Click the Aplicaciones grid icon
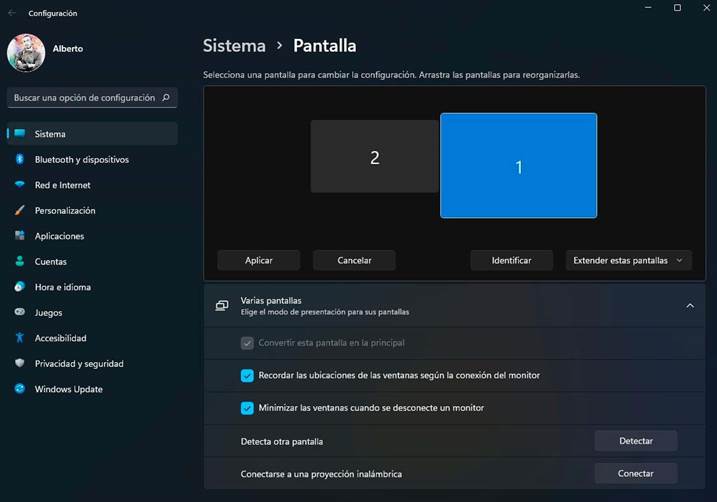Screen dimensions: 717x502 (x=20, y=235)
